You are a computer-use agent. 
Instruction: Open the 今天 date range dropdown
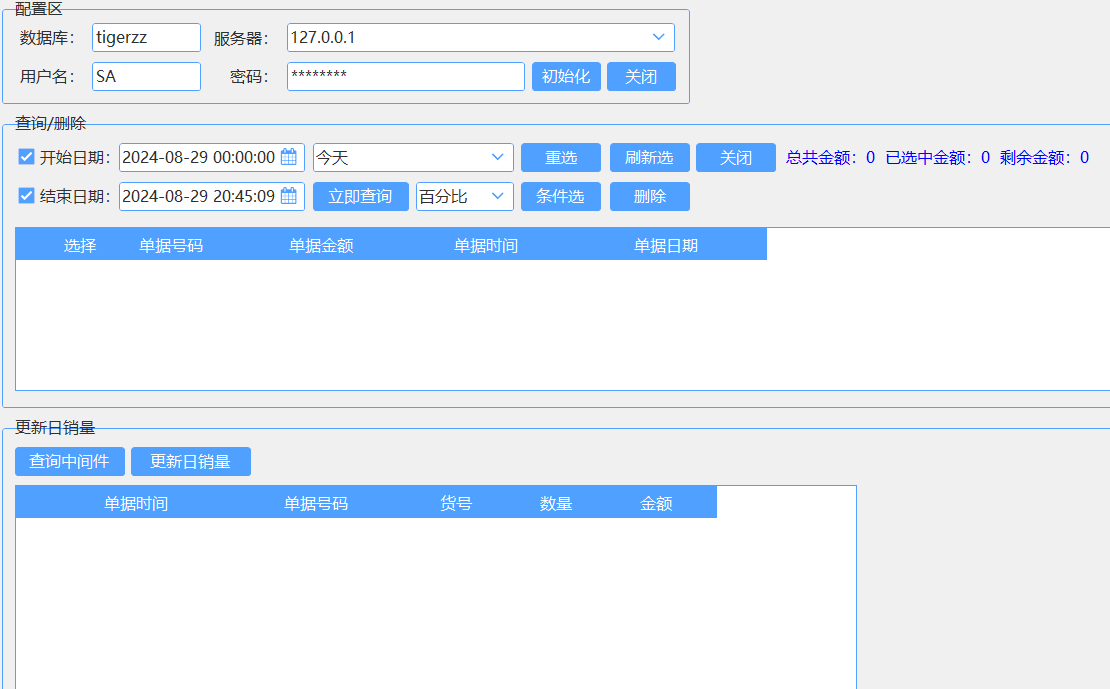click(x=497, y=157)
